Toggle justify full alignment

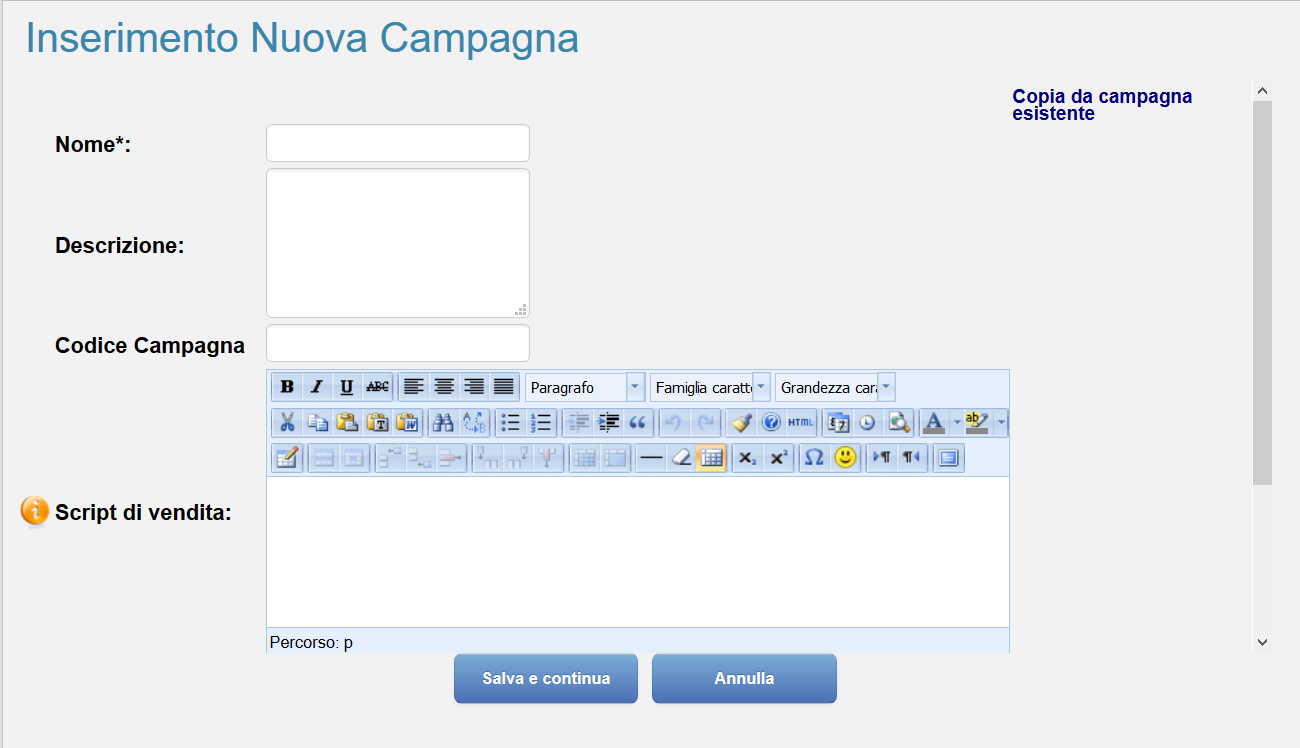tap(504, 387)
